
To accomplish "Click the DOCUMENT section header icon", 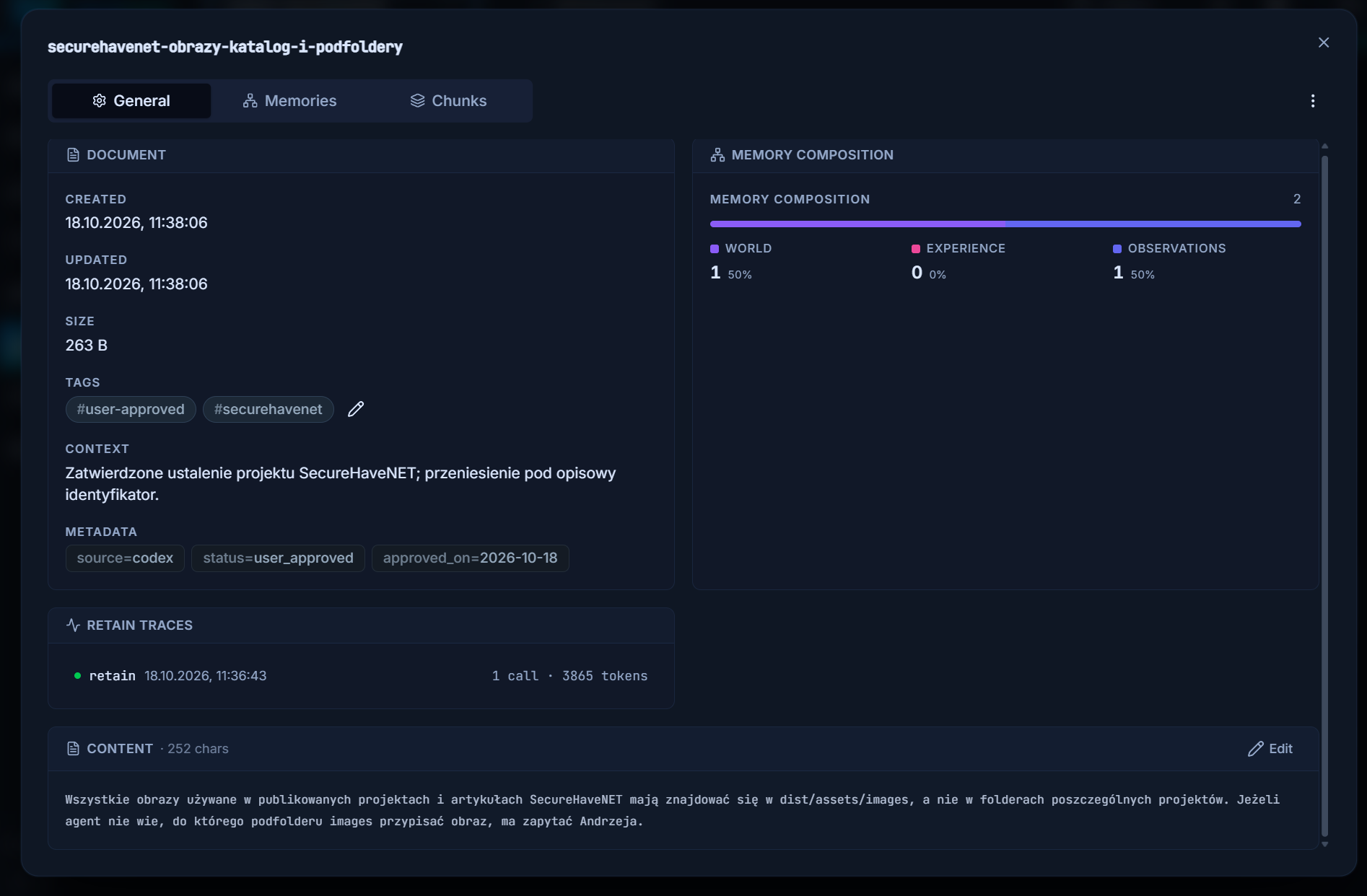I will coord(73,155).
